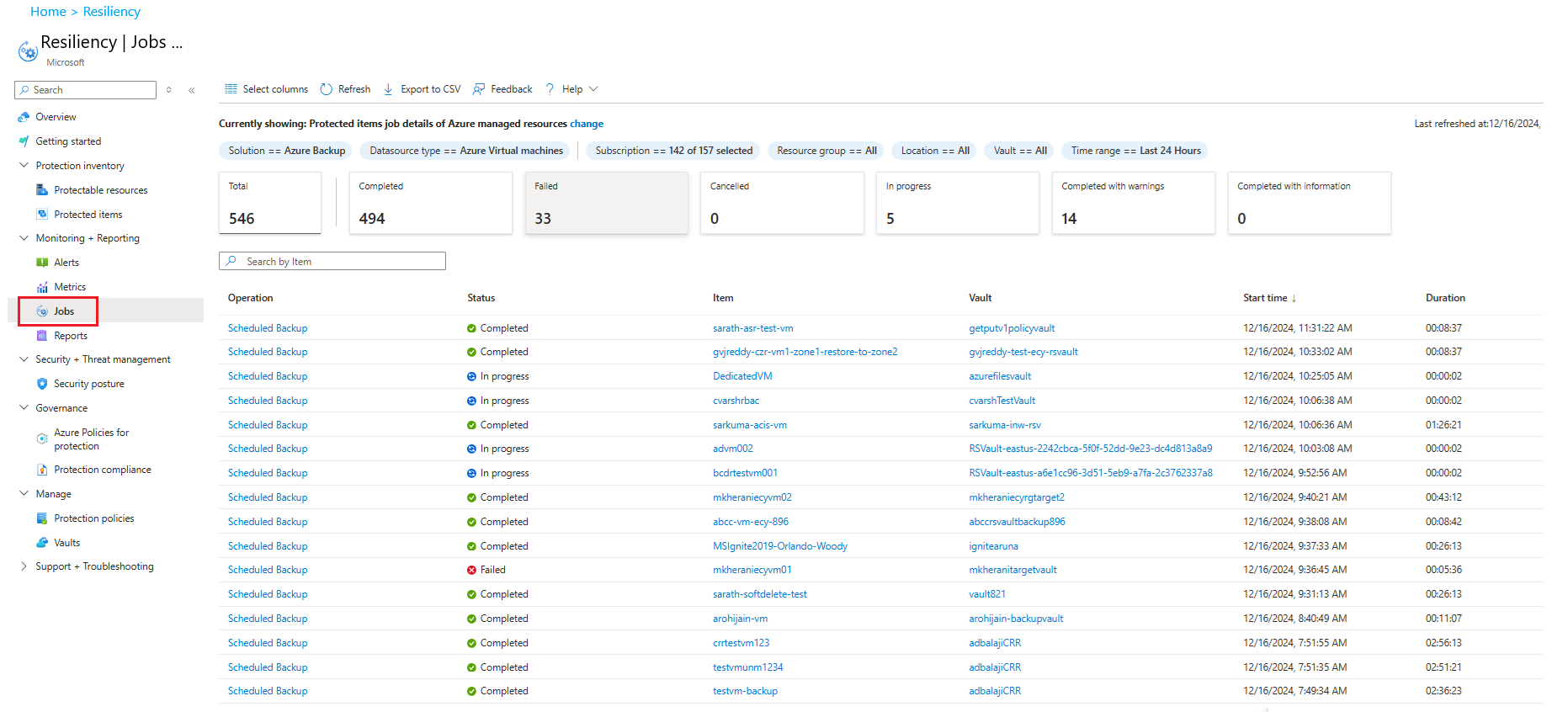Click the Alerts icon in sidebar

pyautogui.click(x=42, y=263)
